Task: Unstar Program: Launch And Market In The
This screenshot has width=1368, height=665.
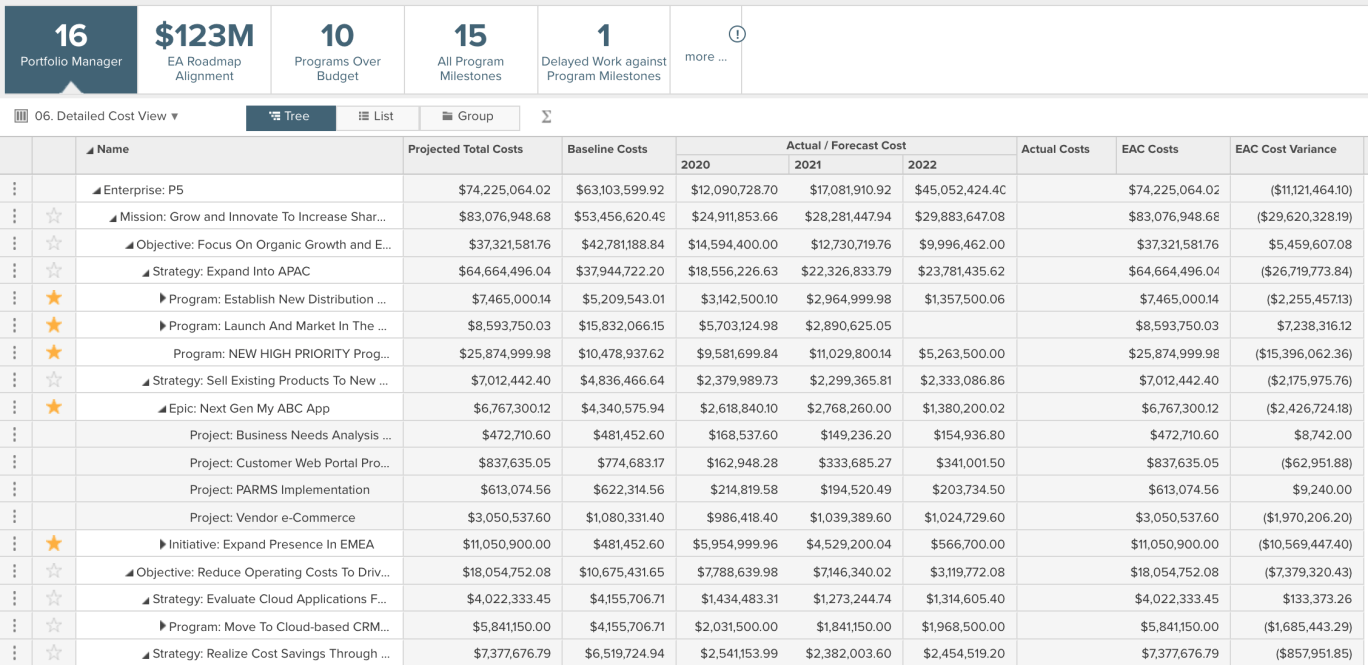Action: pyautogui.click(x=54, y=325)
